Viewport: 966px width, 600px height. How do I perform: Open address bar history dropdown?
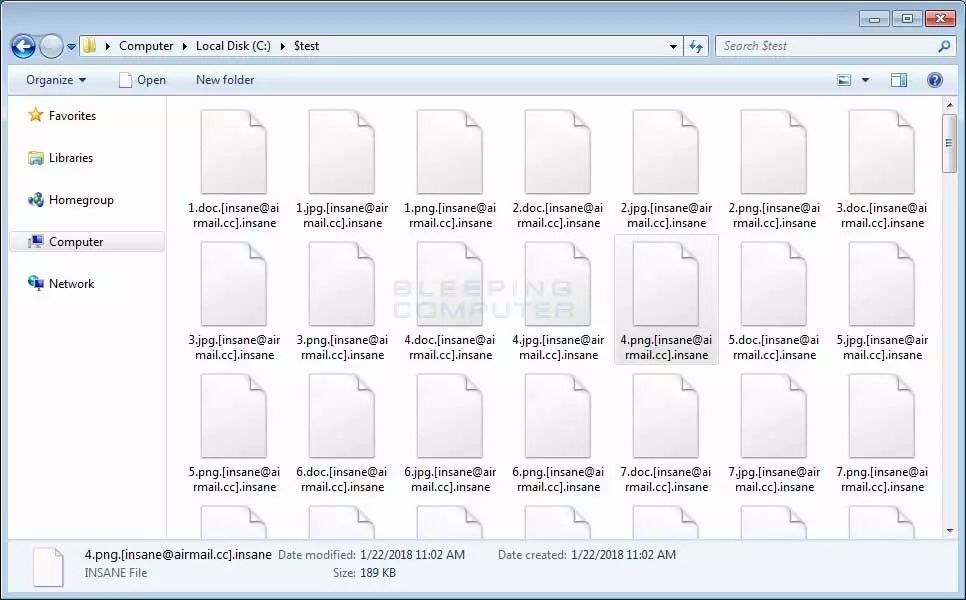point(673,46)
